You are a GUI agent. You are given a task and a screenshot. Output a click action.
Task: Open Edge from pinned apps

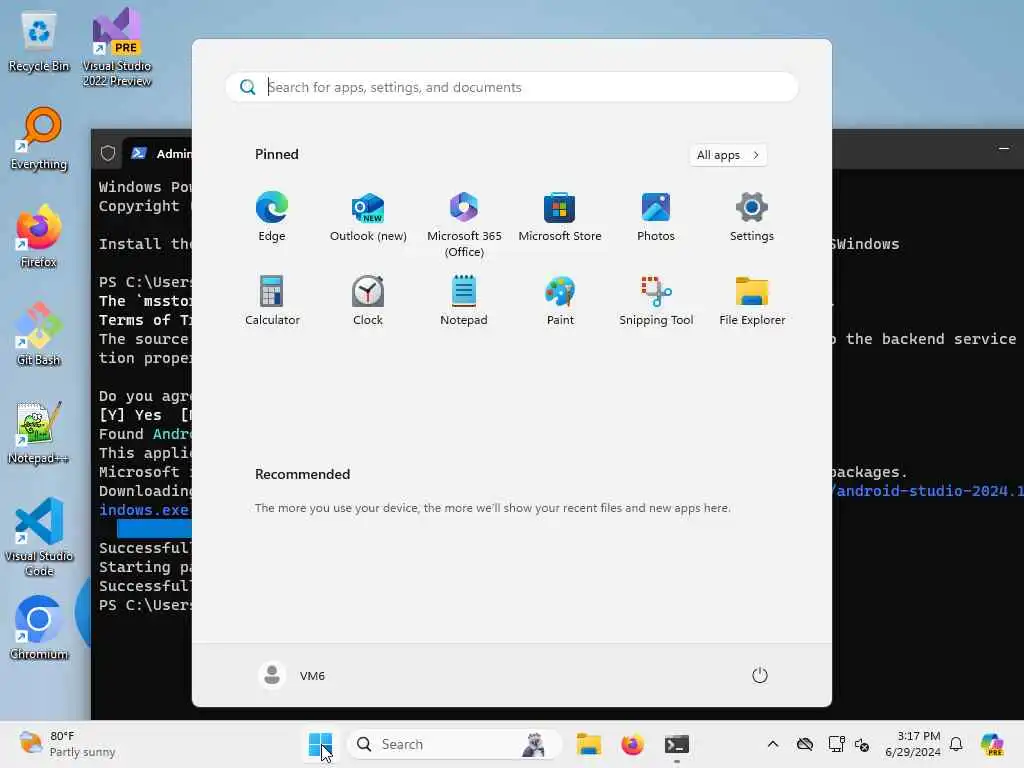(272, 217)
